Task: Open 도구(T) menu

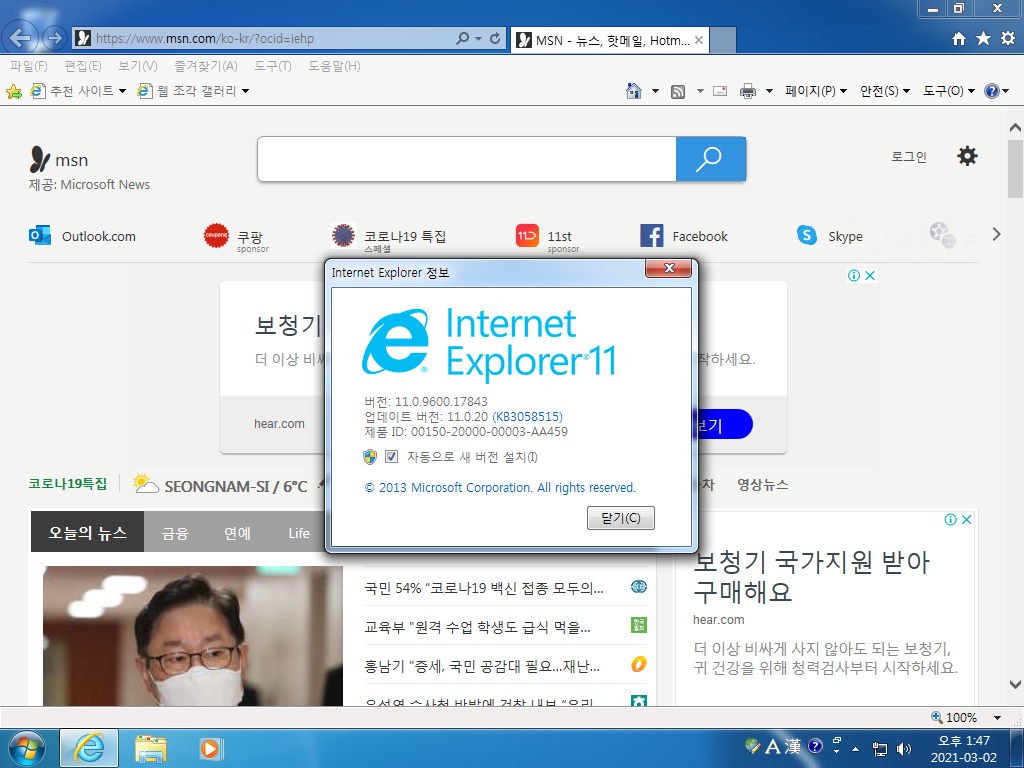Action: [272, 66]
